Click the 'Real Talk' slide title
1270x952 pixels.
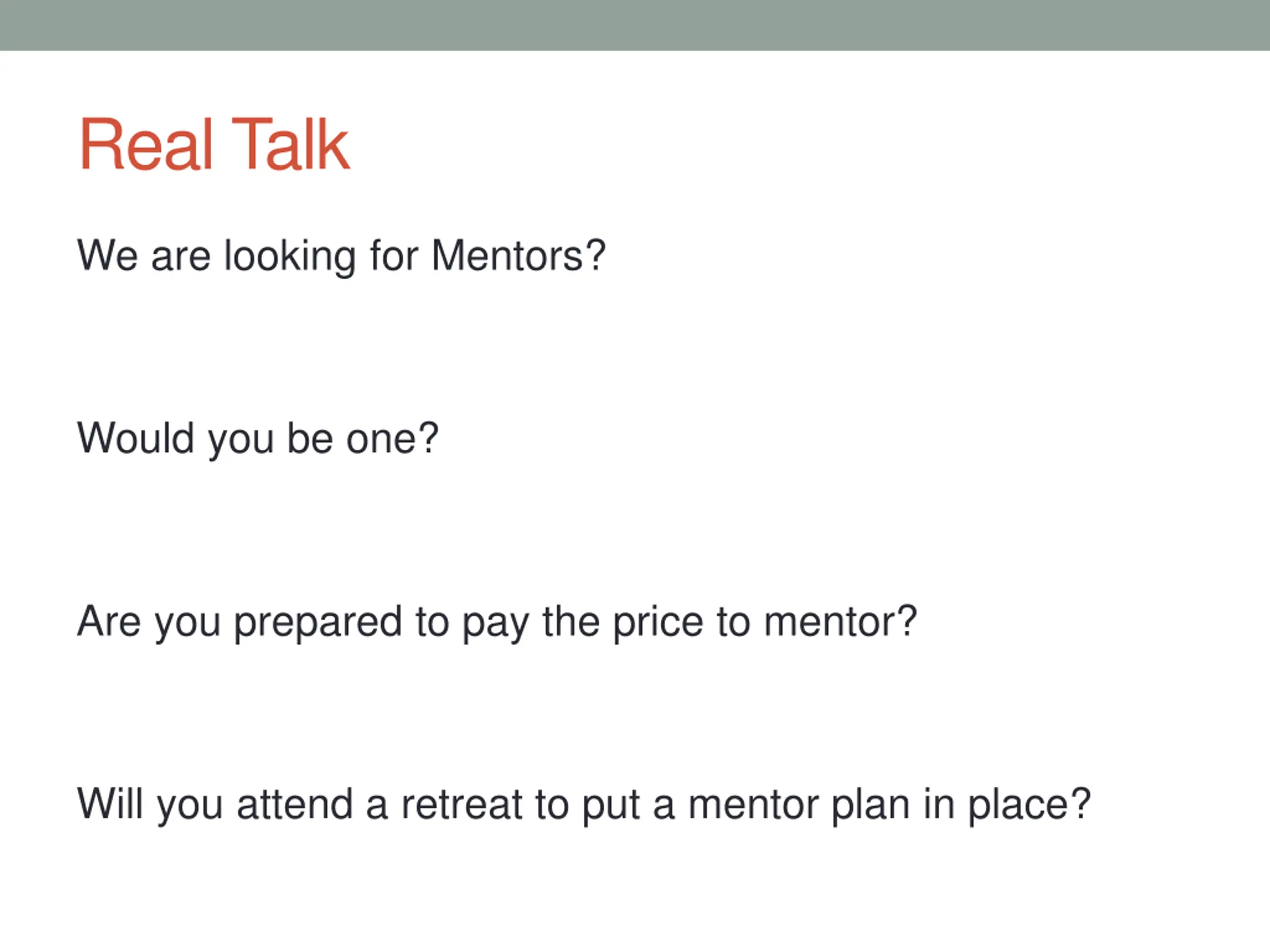pyautogui.click(x=214, y=144)
